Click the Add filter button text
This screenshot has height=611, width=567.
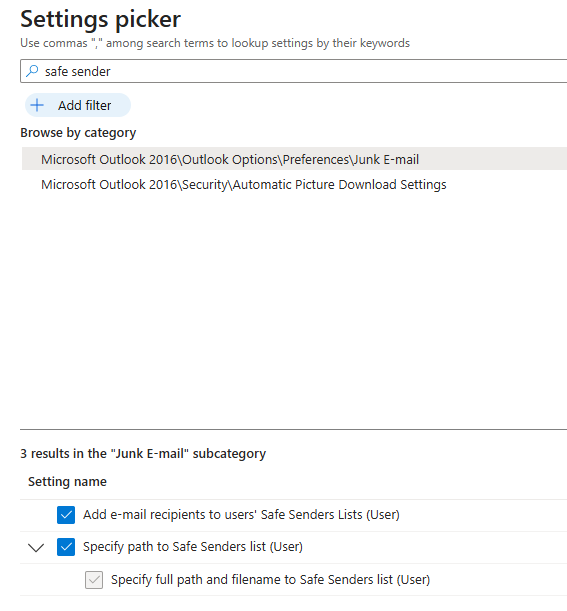point(85,105)
